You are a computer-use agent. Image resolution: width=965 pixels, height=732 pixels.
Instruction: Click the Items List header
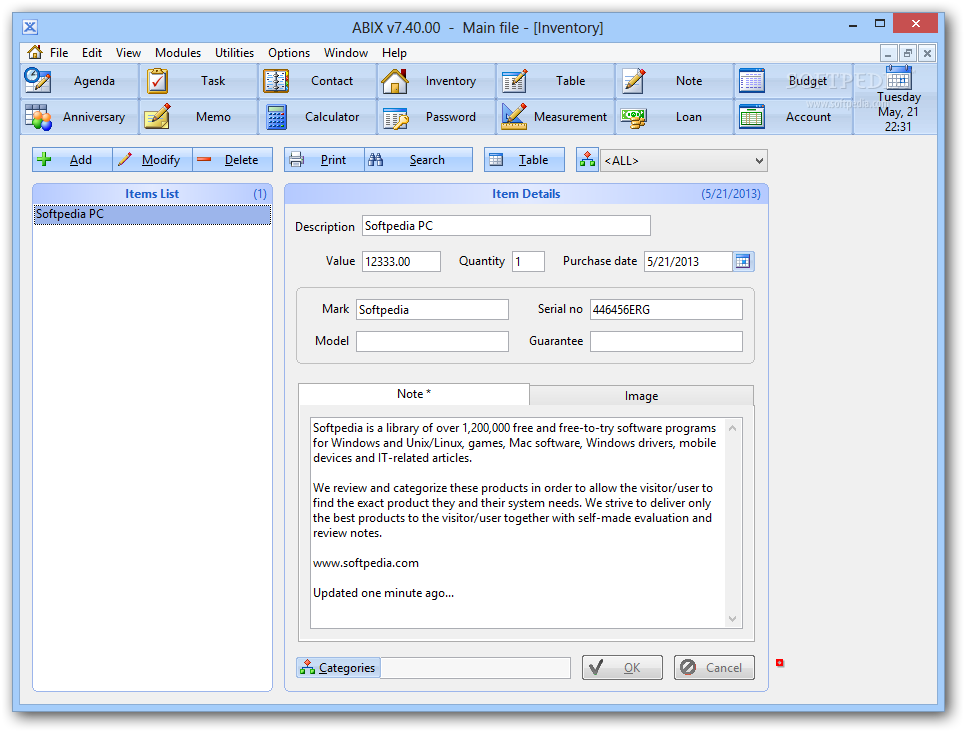click(x=152, y=194)
